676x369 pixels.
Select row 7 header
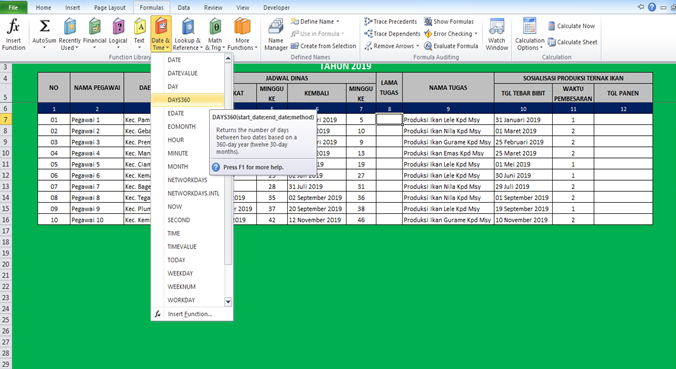[x=6, y=119]
